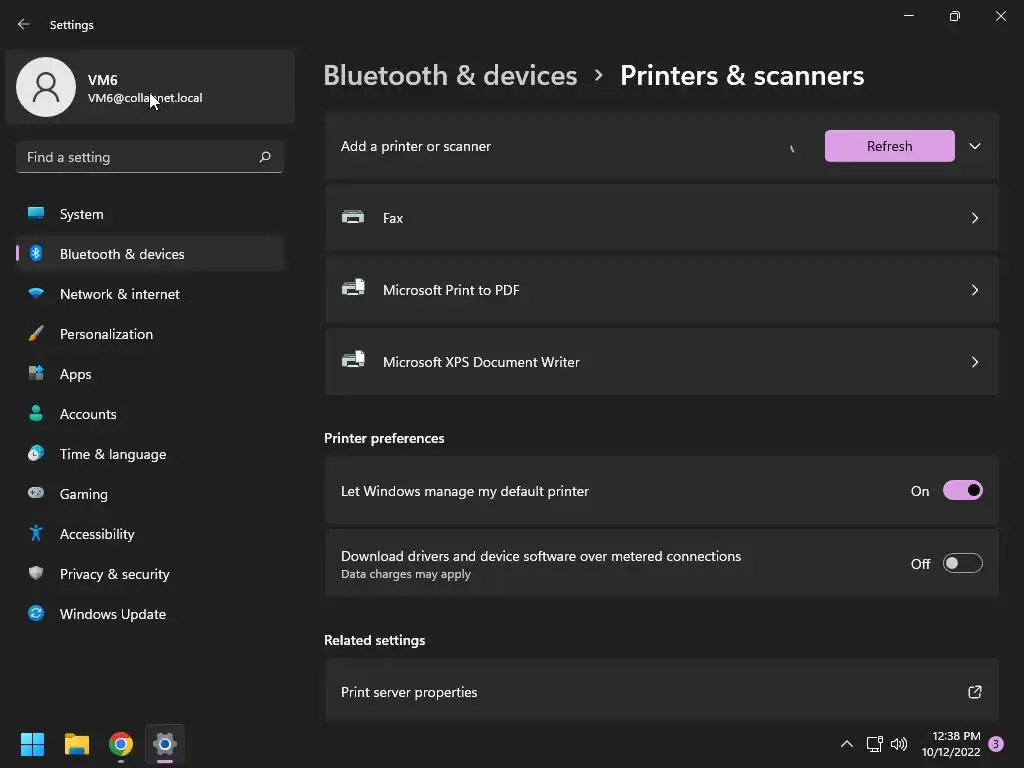Turn off Let Windows manage my default printer
1024x768 pixels.
coord(962,491)
